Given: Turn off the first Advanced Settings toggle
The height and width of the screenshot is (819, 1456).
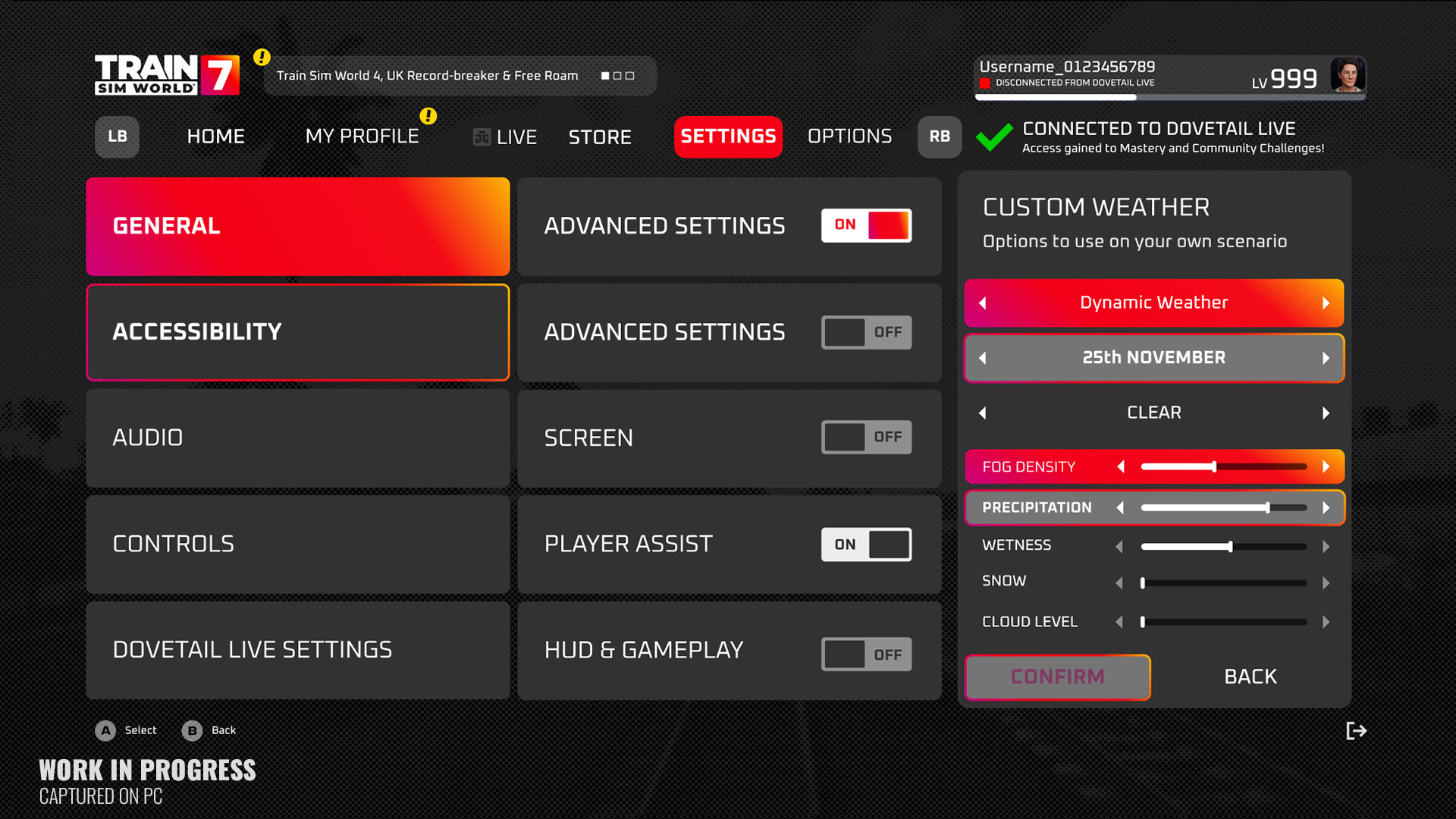Looking at the screenshot, I should (x=867, y=225).
